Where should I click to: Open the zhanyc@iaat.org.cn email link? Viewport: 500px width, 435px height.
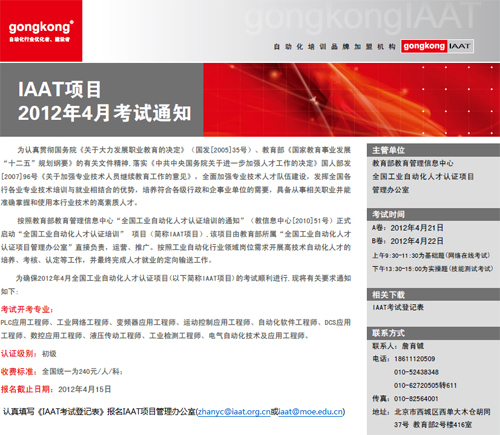pos(234,412)
